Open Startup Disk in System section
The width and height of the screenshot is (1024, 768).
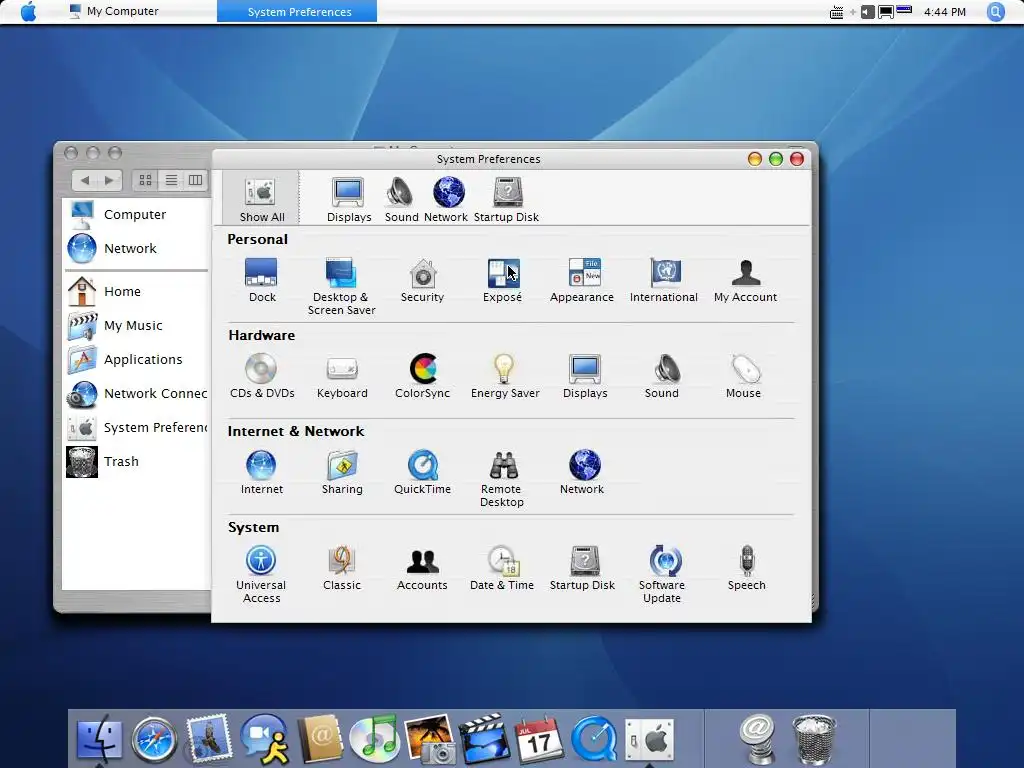(x=583, y=568)
